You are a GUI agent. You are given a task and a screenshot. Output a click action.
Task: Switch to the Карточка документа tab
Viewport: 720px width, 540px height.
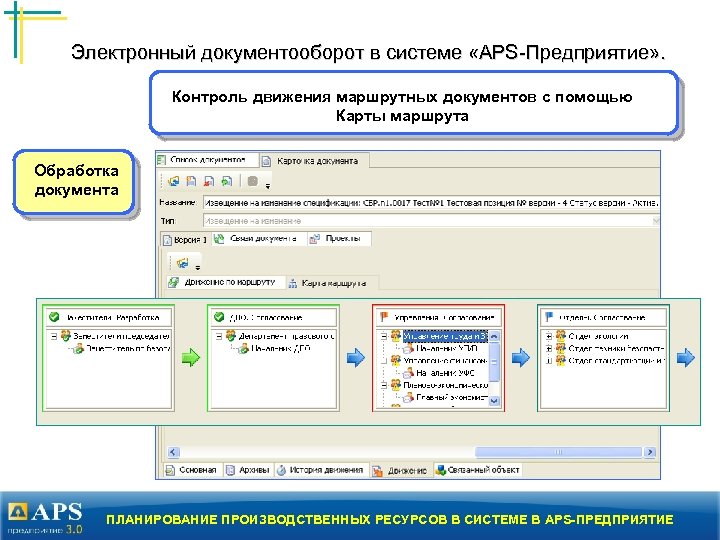coord(315,161)
